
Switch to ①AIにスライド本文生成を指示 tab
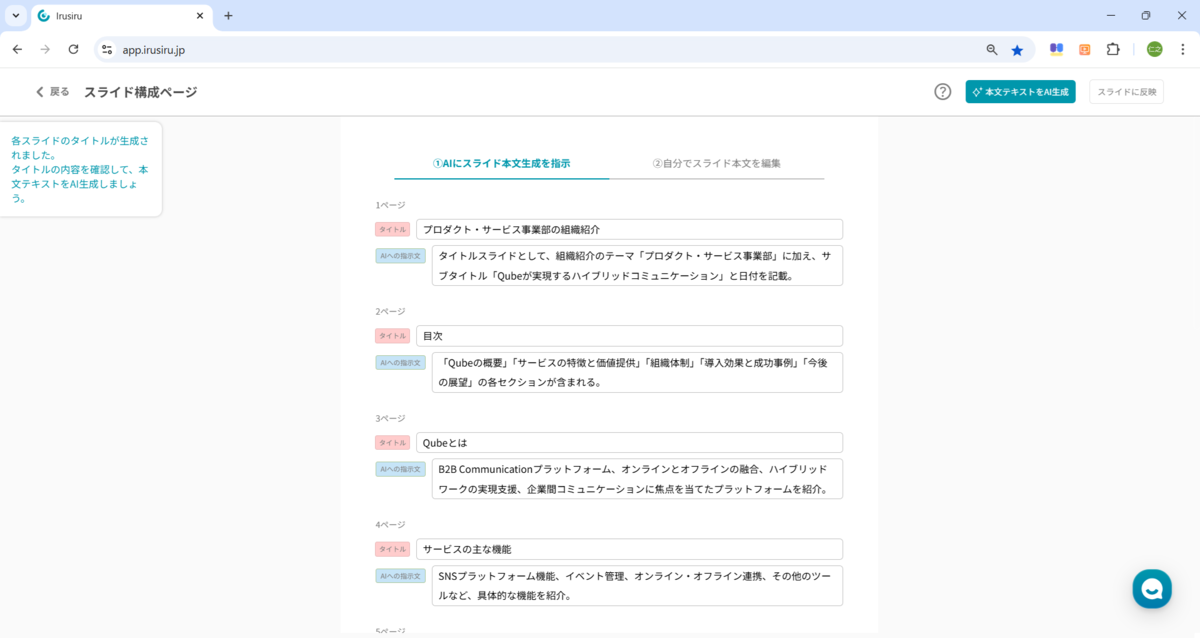(x=501, y=163)
